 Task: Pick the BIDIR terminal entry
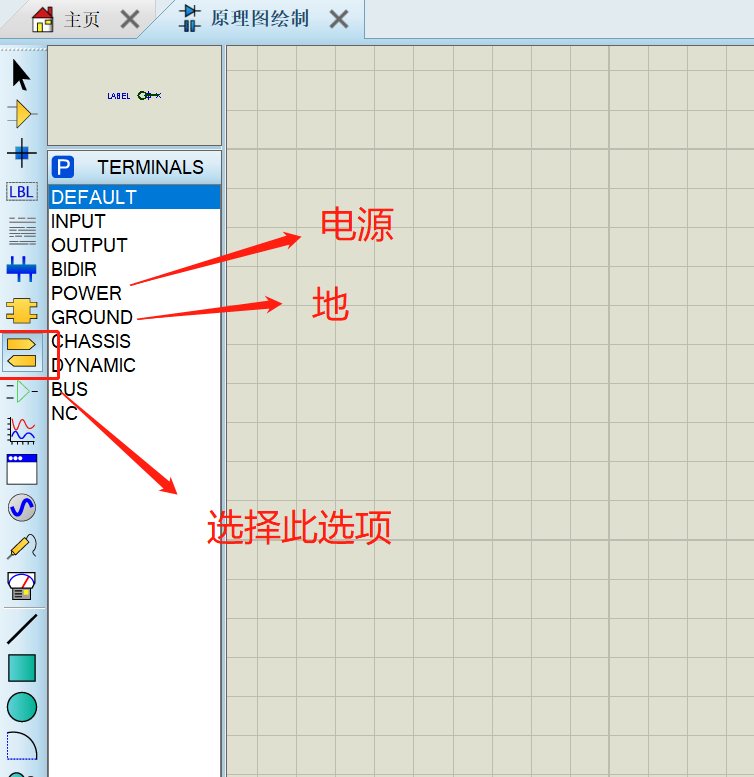[74, 269]
